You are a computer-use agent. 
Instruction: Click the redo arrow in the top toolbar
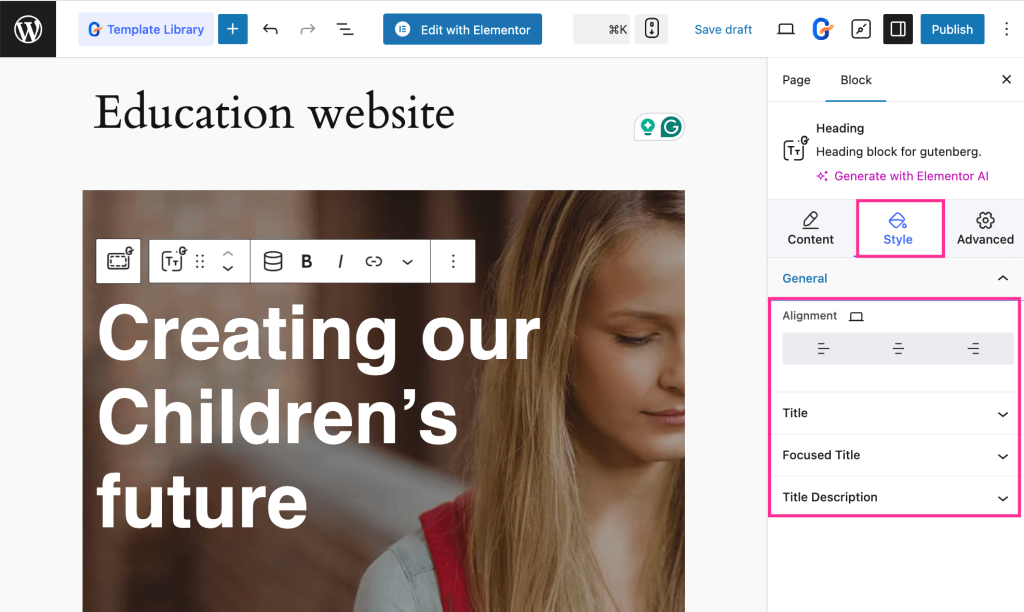307,29
